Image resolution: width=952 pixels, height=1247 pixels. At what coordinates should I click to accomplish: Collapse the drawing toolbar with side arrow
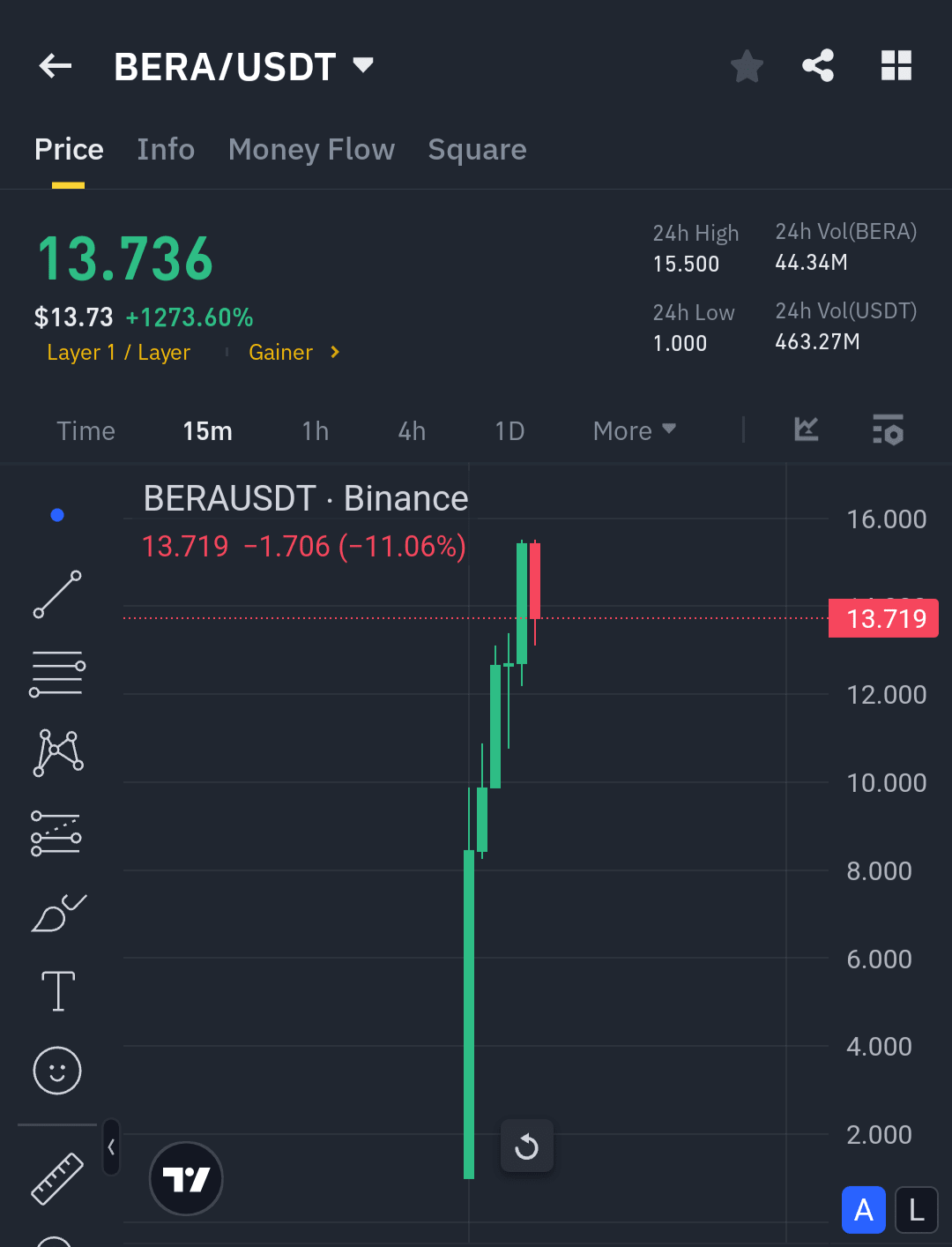(111, 1146)
